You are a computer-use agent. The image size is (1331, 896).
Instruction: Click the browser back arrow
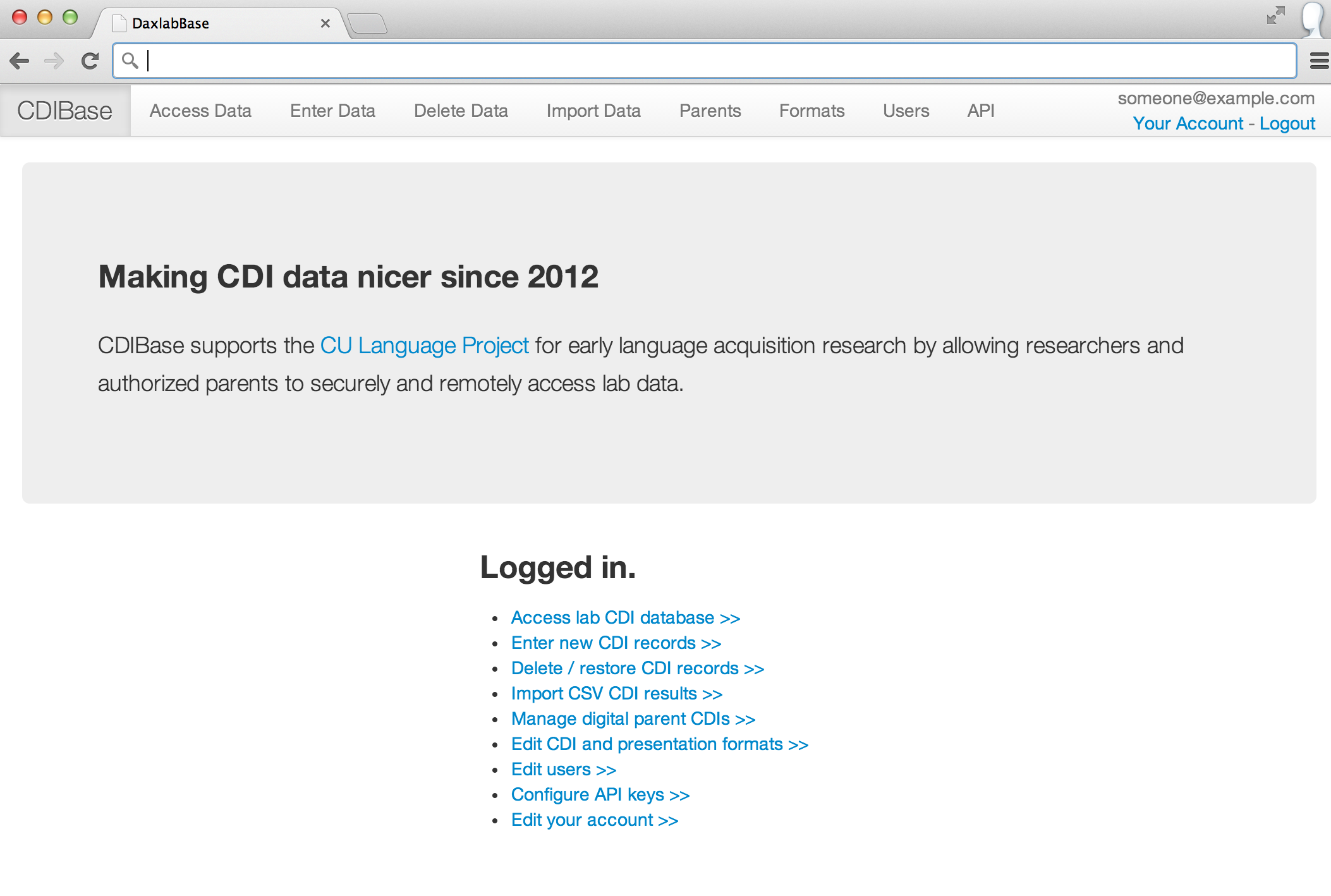[x=20, y=61]
